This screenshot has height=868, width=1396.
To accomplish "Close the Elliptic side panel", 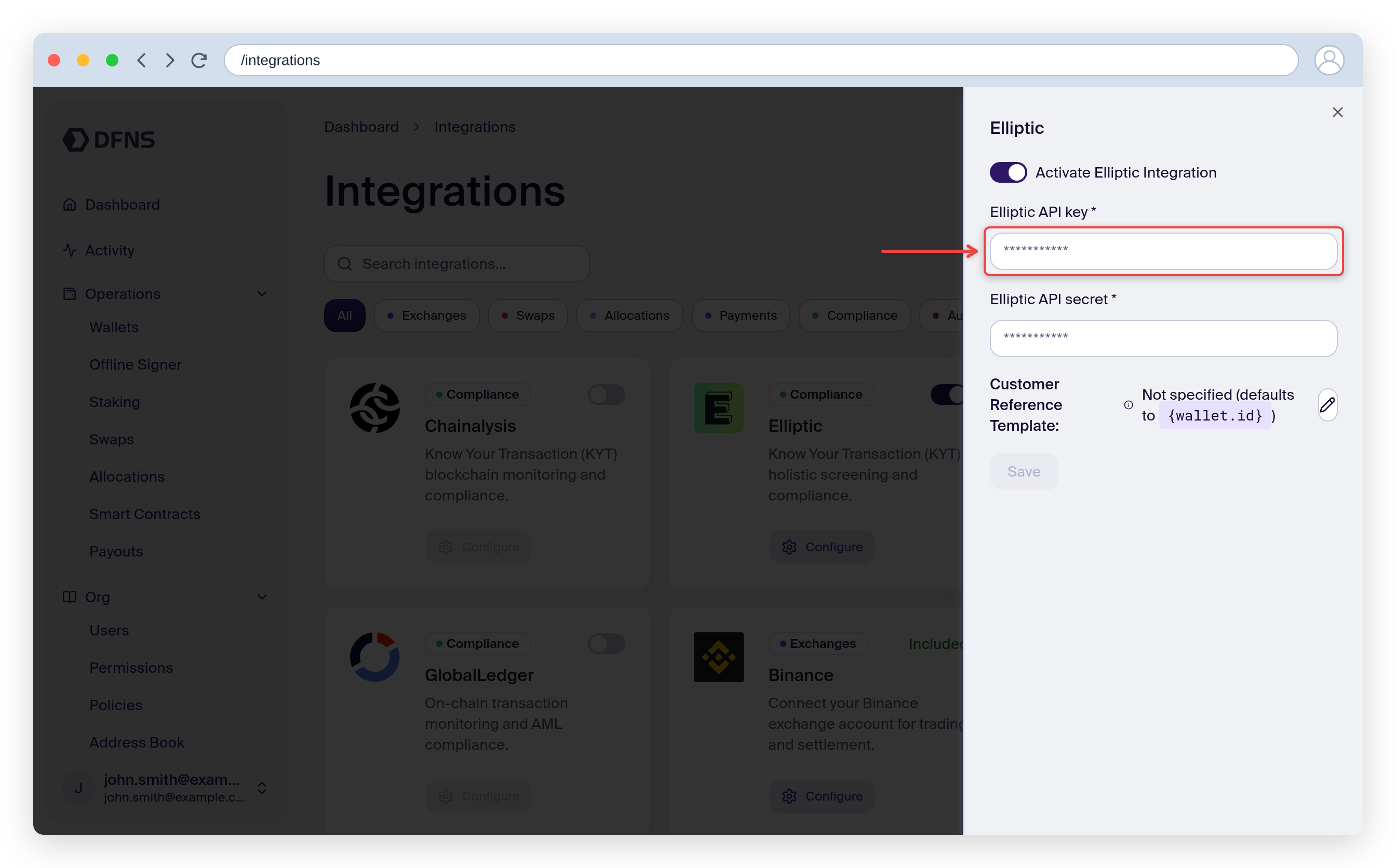I will click(1337, 112).
